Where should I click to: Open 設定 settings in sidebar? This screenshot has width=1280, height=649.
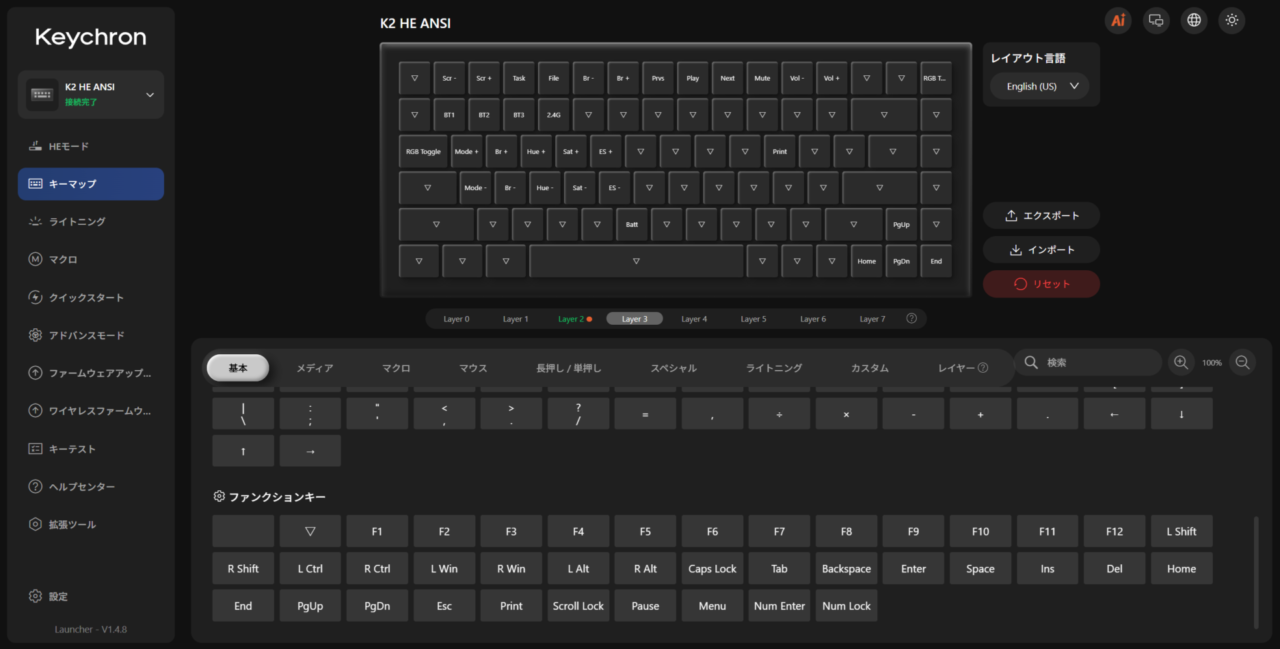91,596
